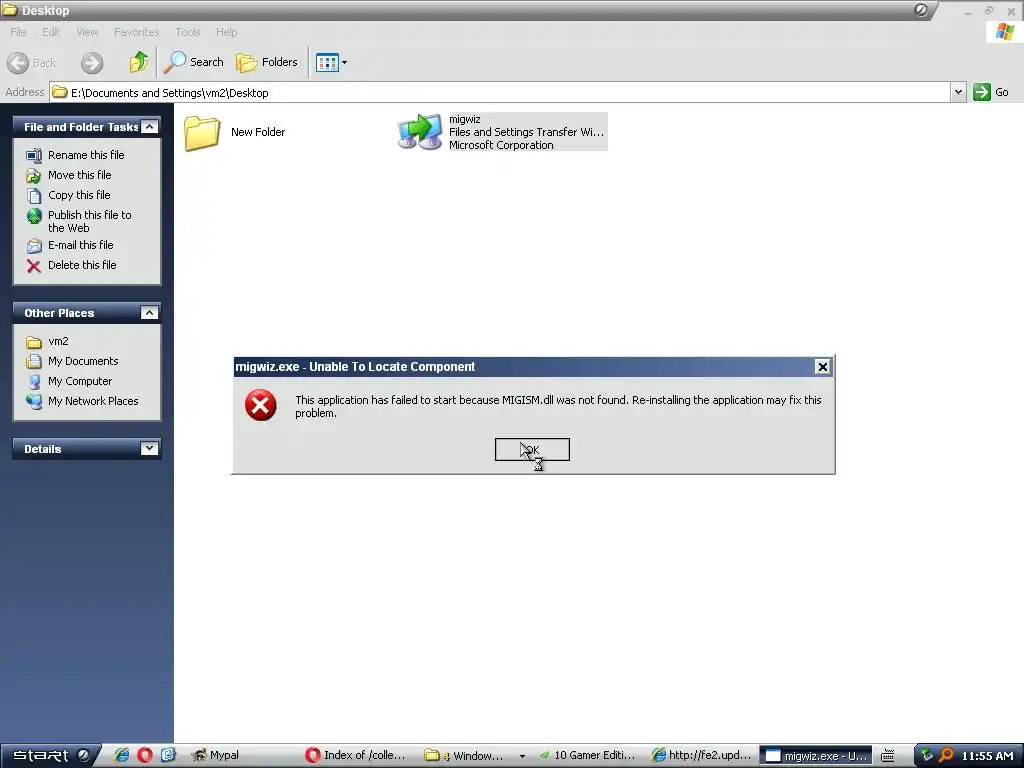This screenshot has width=1024, height=768.
Task: Click E-mail this file
Action: (80, 245)
